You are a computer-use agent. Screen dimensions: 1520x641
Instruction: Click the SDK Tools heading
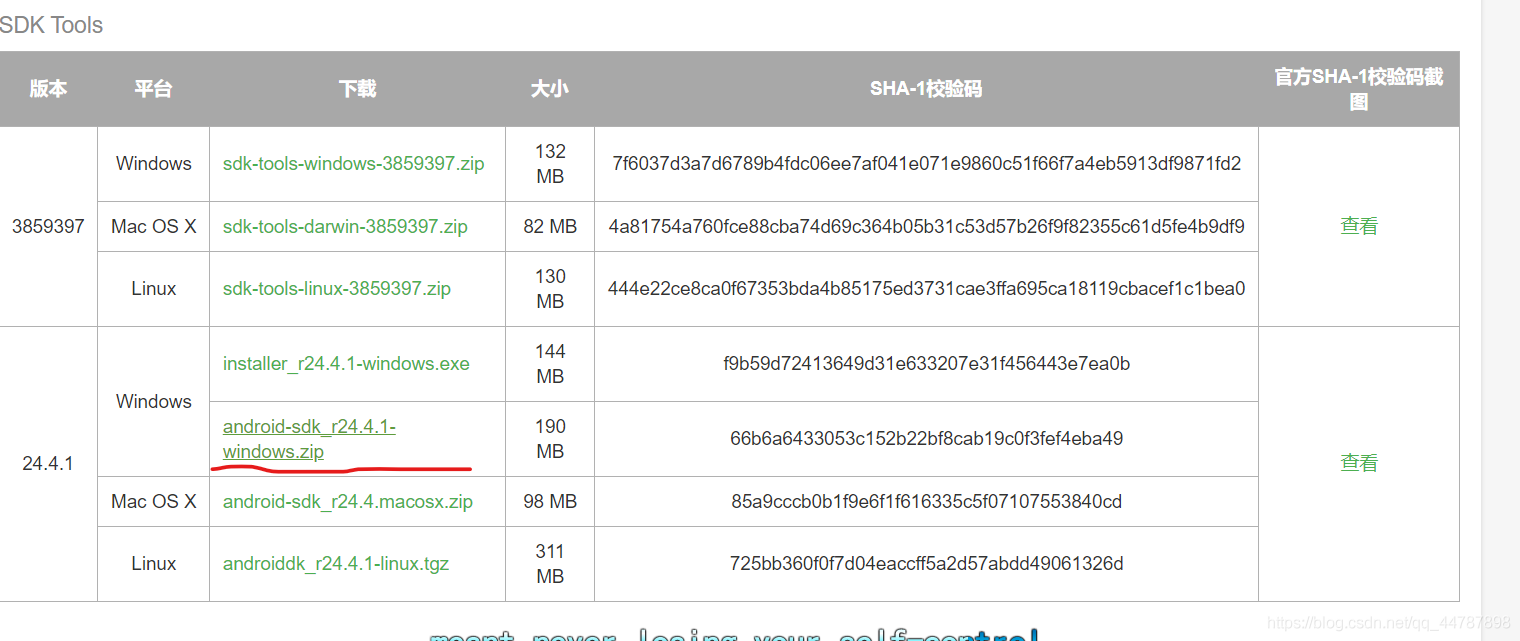pyautogui.click(x=51, y=25)
